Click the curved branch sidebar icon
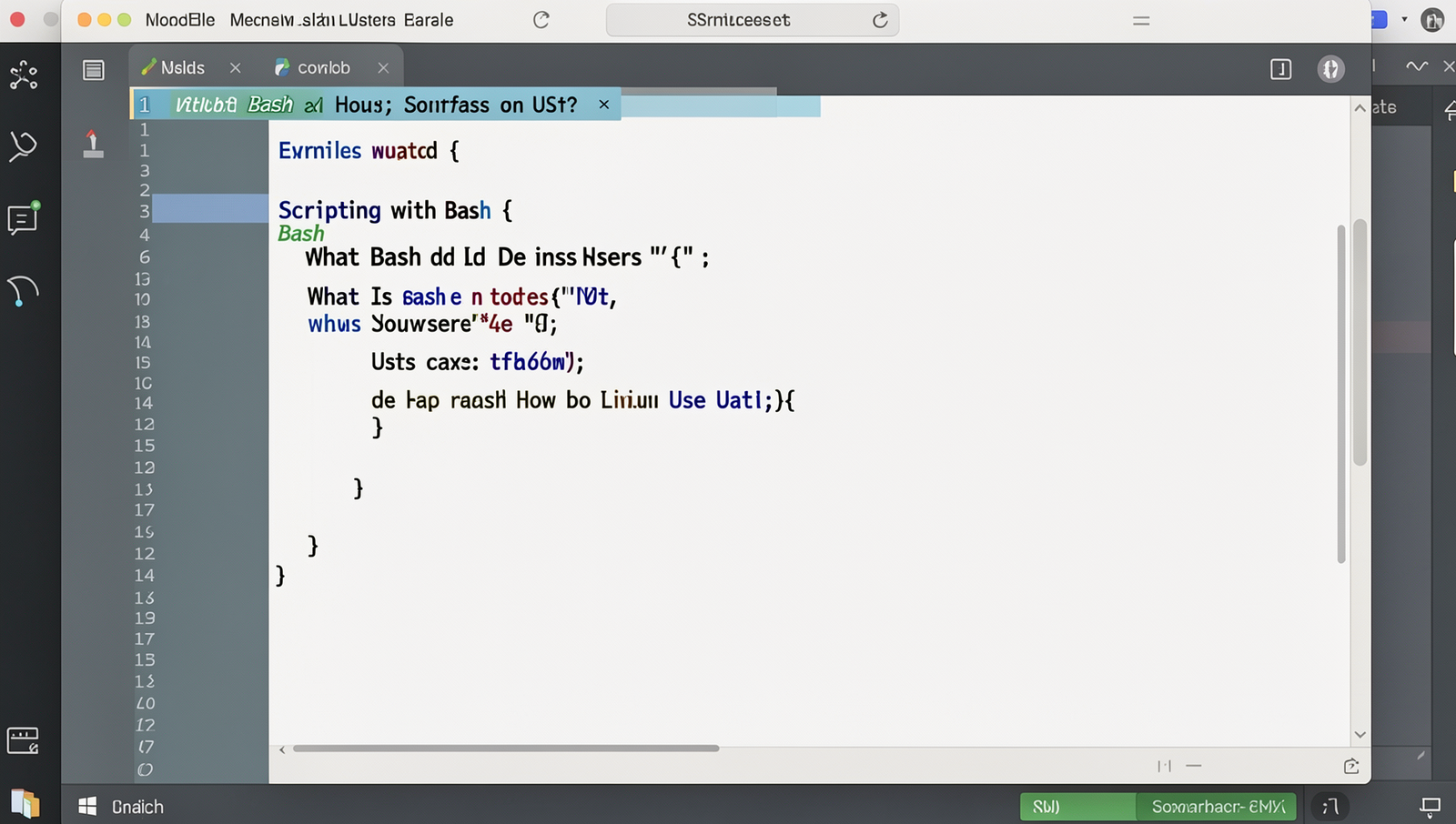Image resolution: width=1456 pixels, height=824 pixels. pyautogui.click(x=23, y=291)
